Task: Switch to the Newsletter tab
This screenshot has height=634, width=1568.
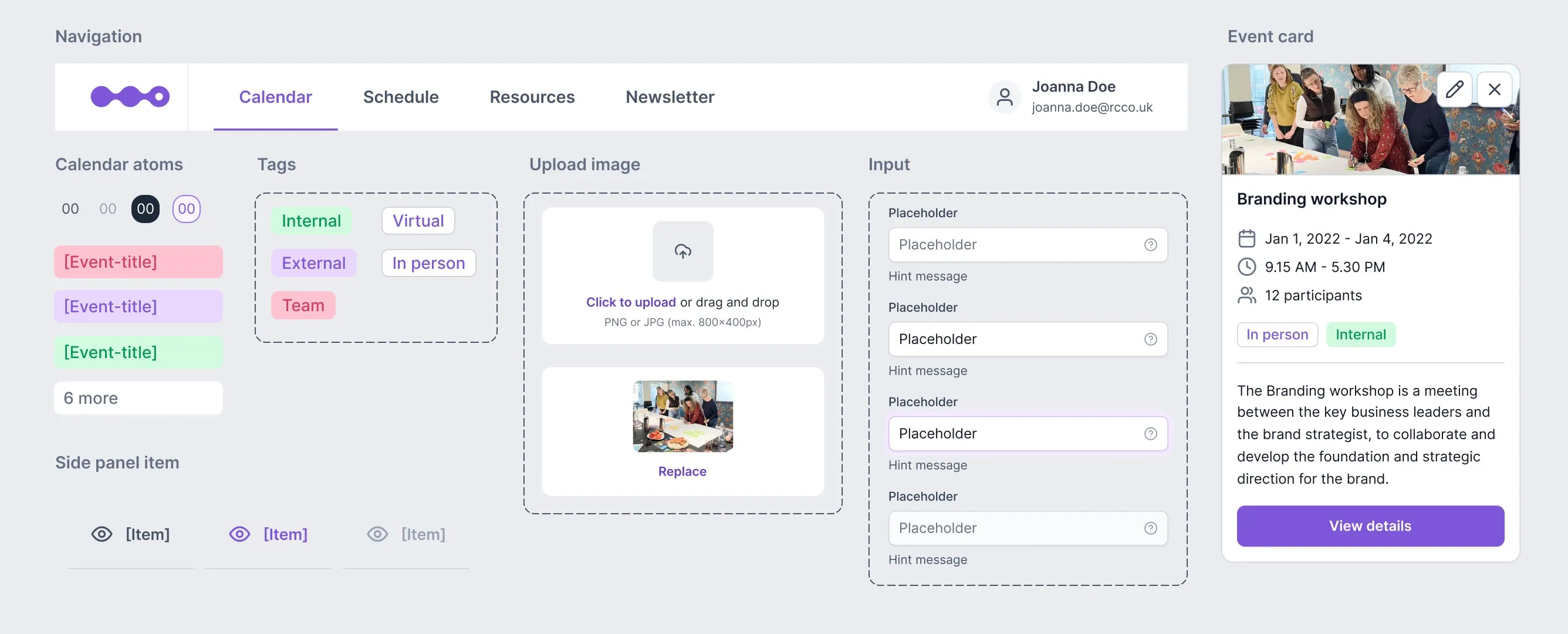Action: (x=670, y=97)
